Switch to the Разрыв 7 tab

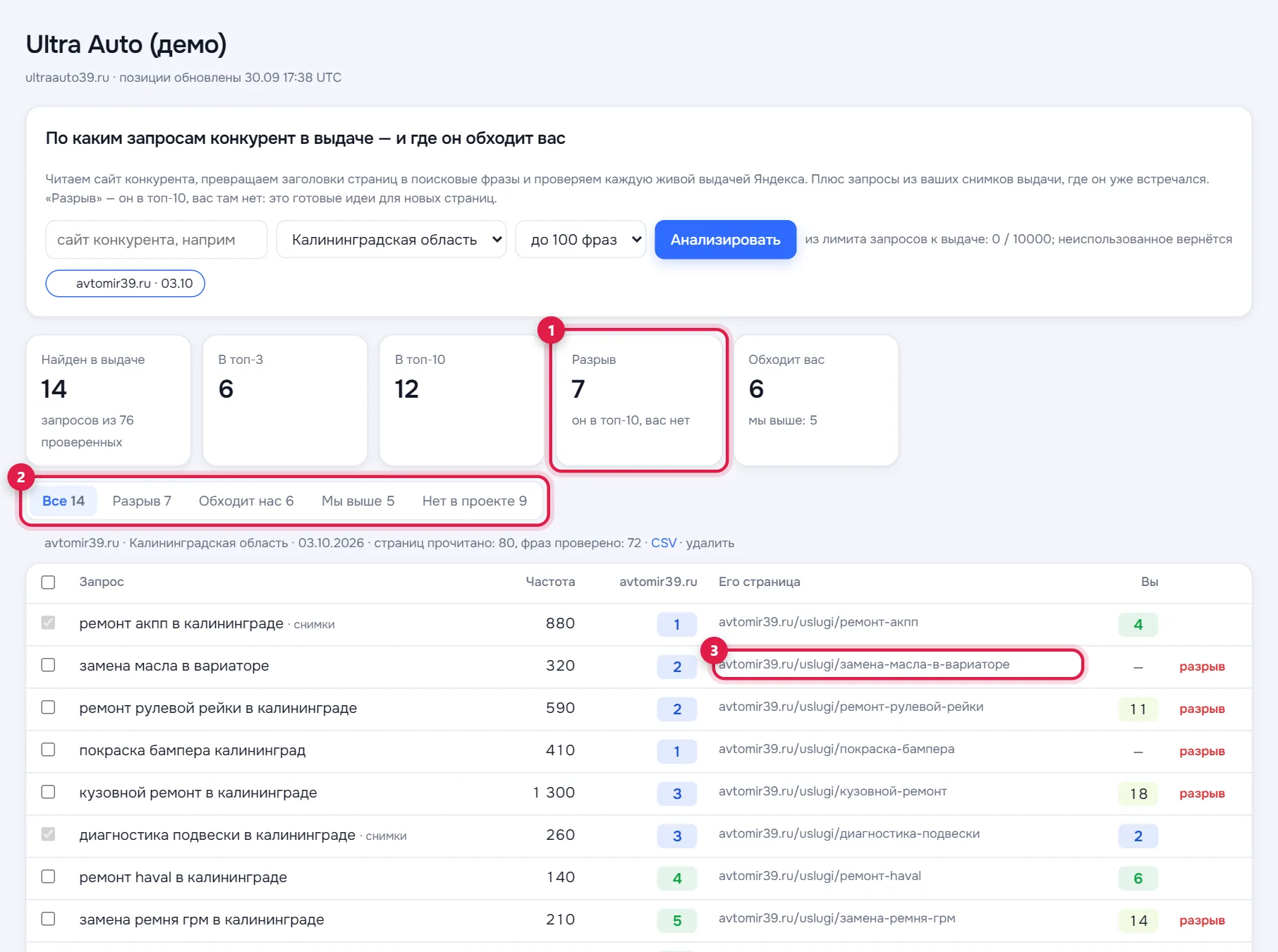pos(142,501)
